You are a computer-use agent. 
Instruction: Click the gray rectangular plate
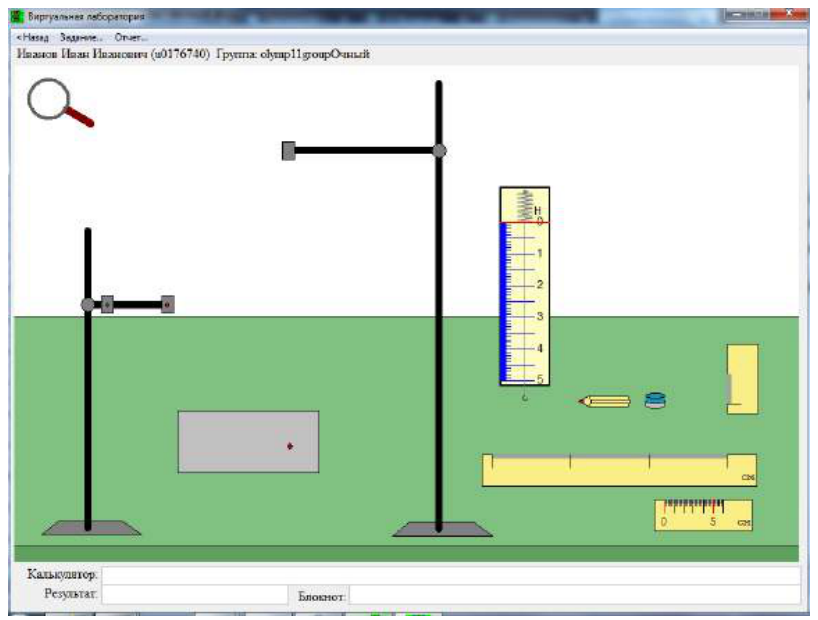(248, 442)
